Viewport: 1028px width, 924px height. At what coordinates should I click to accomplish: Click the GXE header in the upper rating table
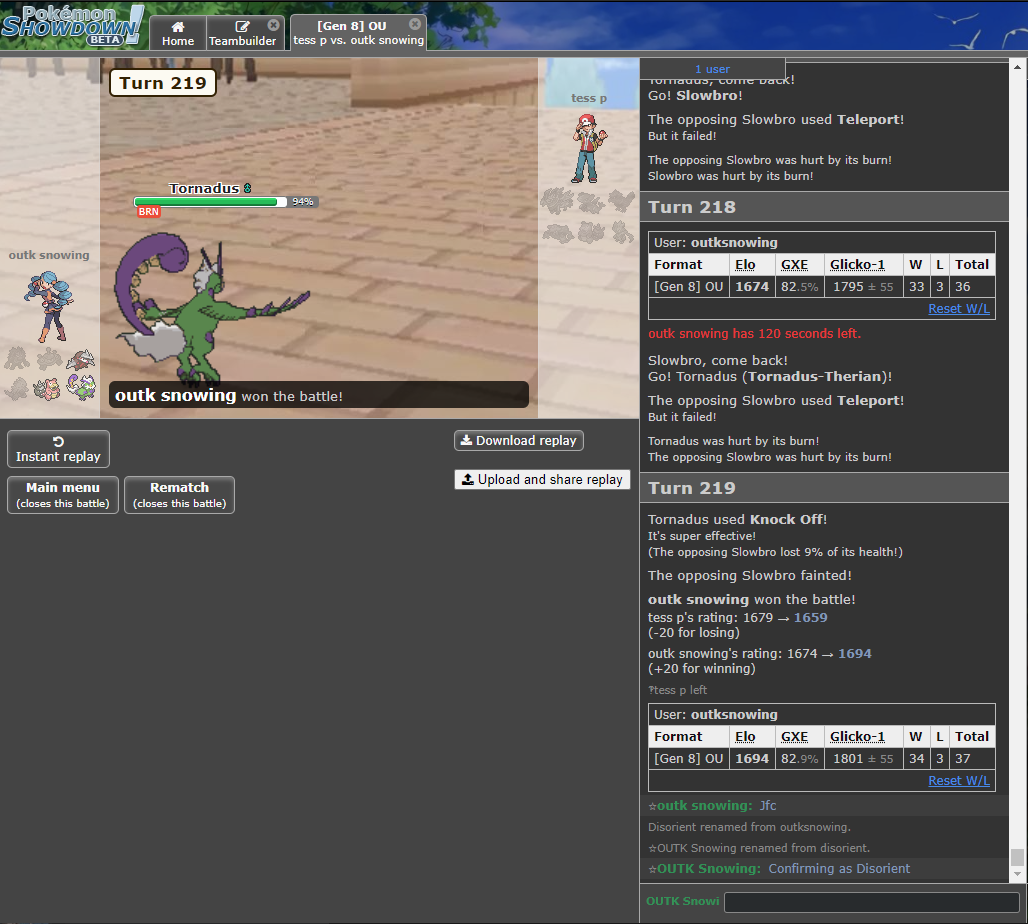[794, 265]
